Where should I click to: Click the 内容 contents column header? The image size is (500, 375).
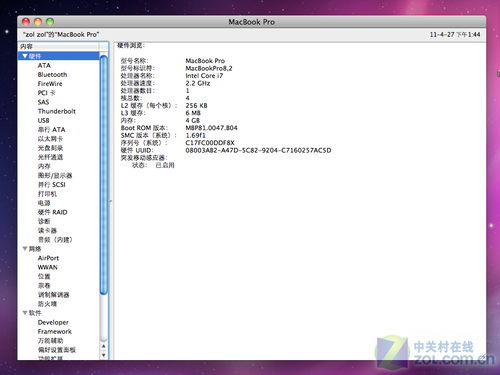coord(59,46)
